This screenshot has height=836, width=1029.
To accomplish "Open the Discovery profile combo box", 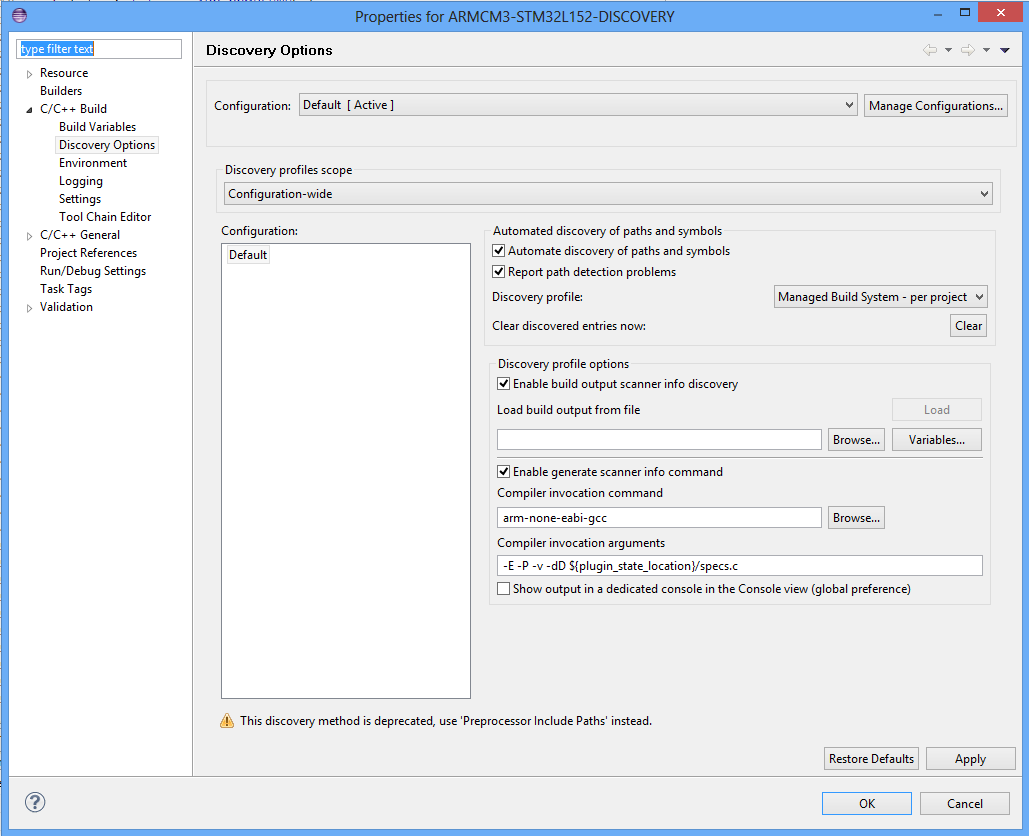I will [x=880, y=297].
